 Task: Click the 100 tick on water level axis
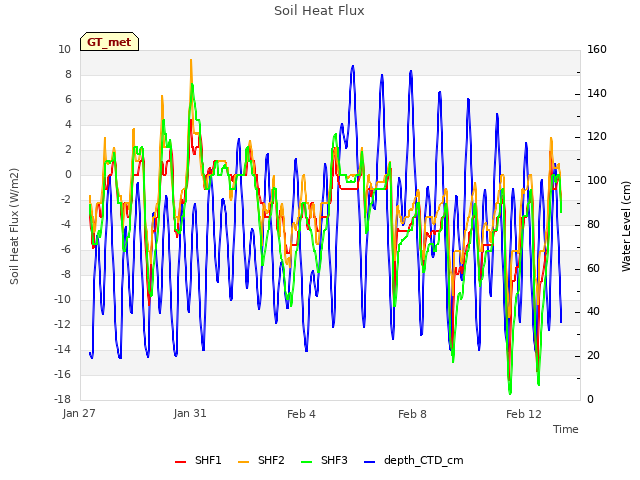597,181
